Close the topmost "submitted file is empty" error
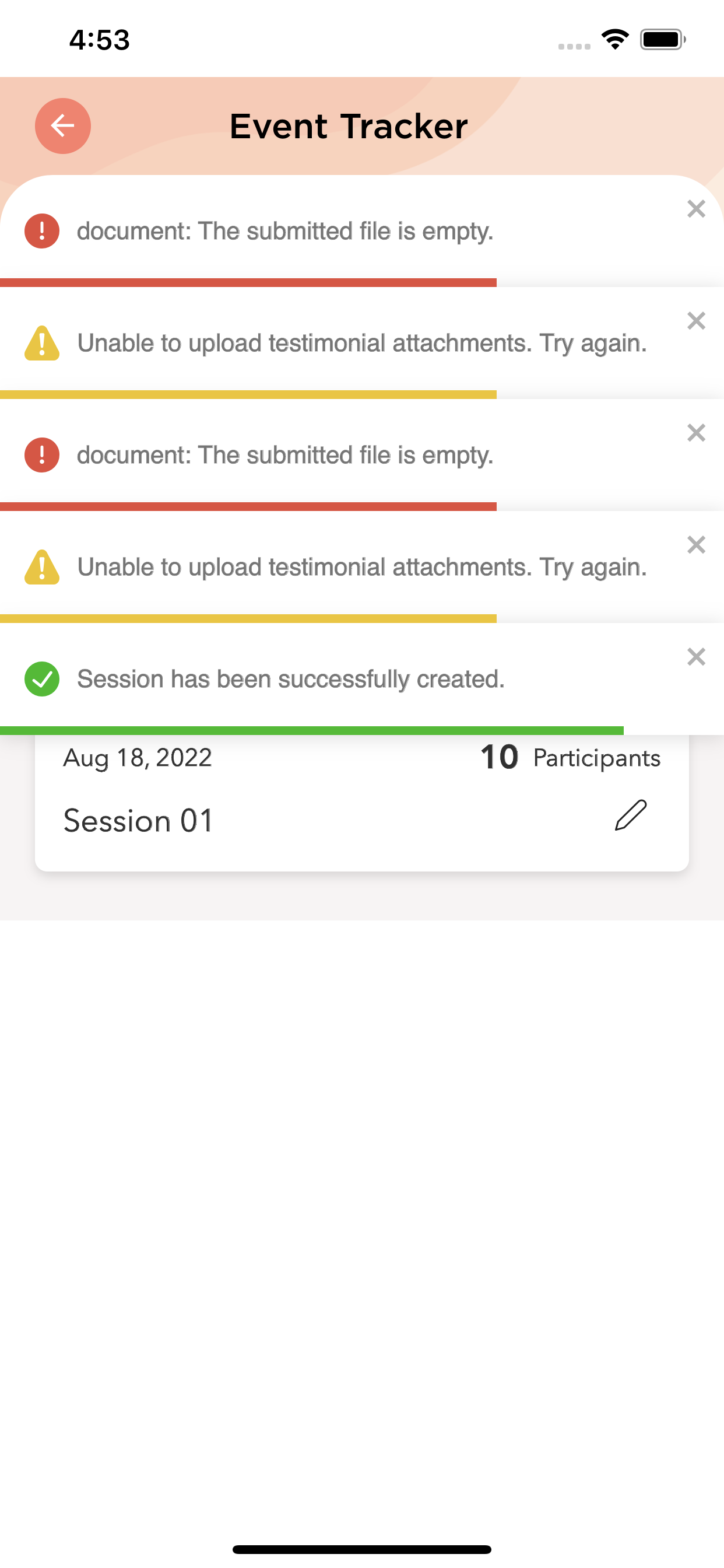Viewport: 724px width, 1568px height. [x=696, y=209]
